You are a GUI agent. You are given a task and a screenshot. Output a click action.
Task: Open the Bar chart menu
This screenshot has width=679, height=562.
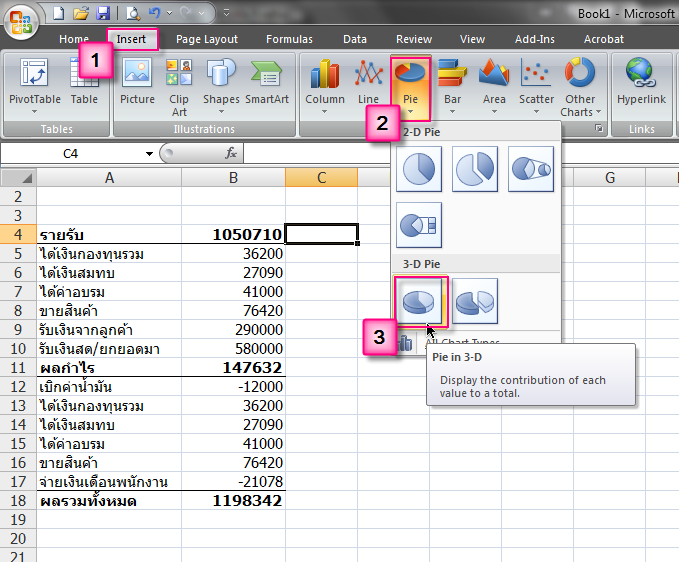point(452,87)
